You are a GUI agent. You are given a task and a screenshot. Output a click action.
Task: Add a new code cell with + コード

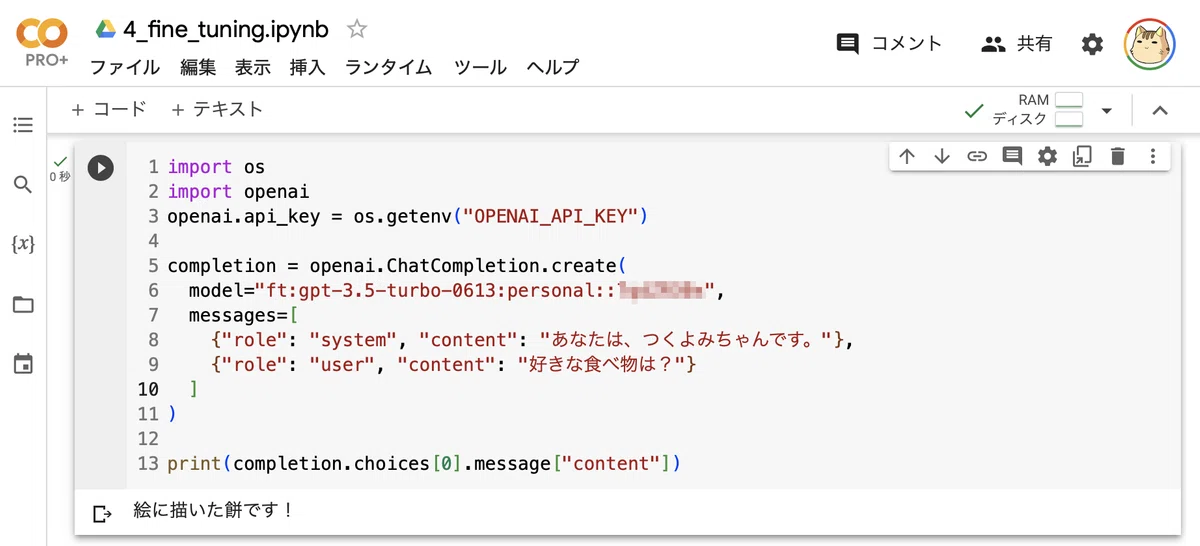(109, 109)
